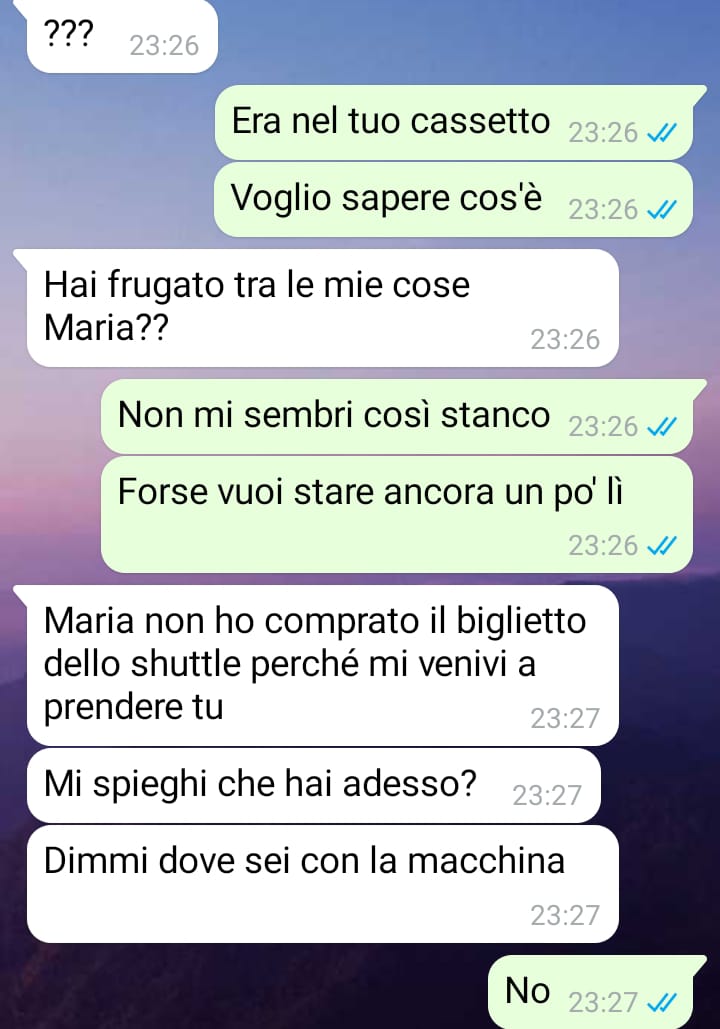720x1029 pixels.
Task: Click the double check on 'Forse vuoi stare' message
Action: 661,546
